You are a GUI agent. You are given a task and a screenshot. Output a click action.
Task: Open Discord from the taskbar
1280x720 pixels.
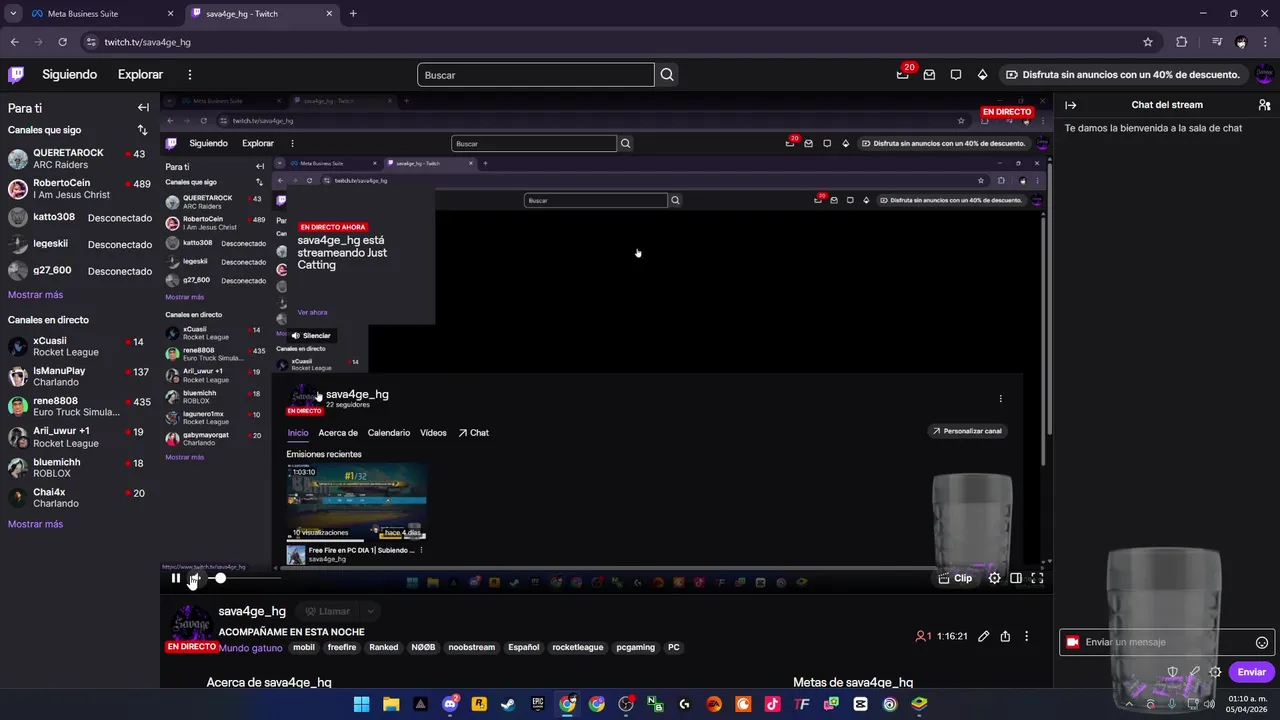click(450, 704)
